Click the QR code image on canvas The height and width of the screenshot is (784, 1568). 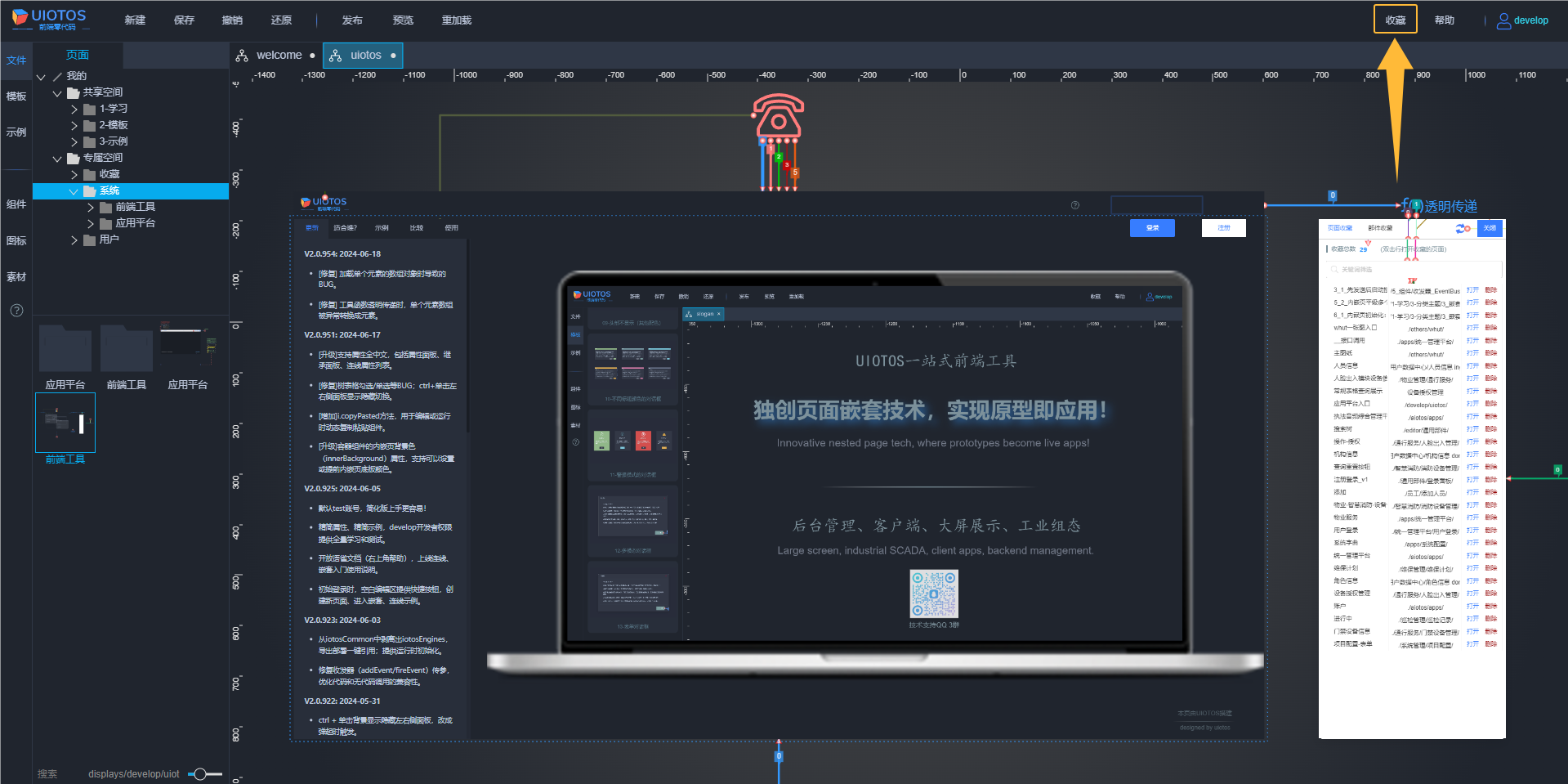coord(934,594)
